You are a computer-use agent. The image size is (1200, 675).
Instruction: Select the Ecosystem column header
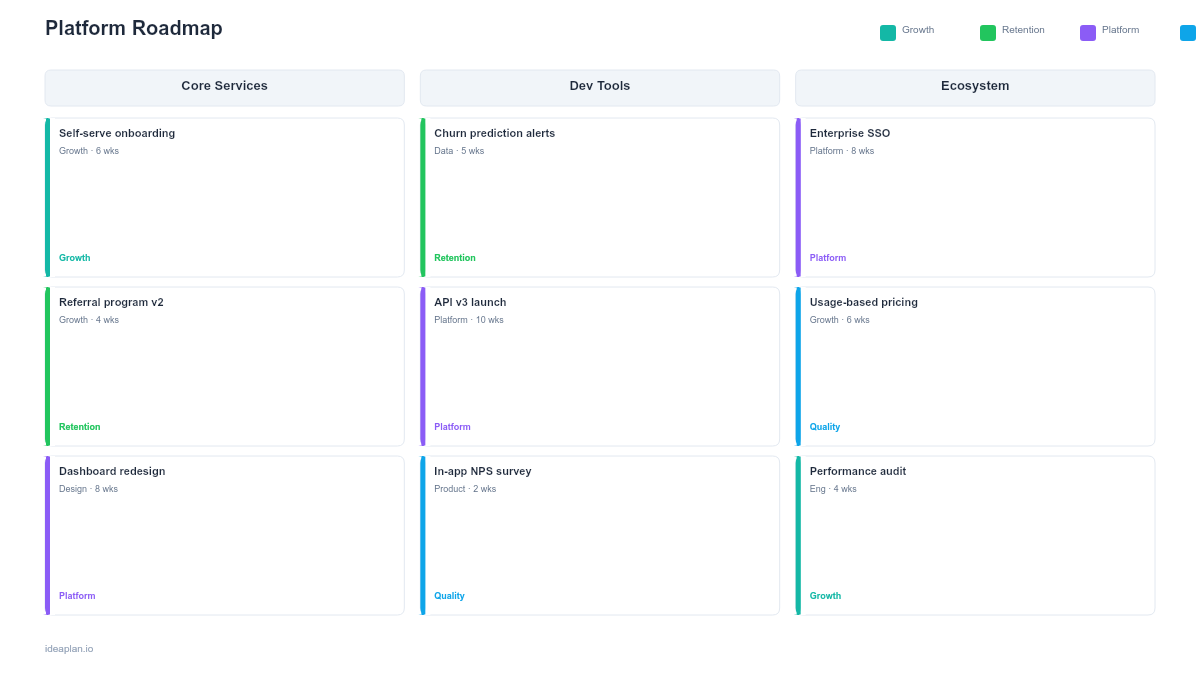tap(975, 87)
